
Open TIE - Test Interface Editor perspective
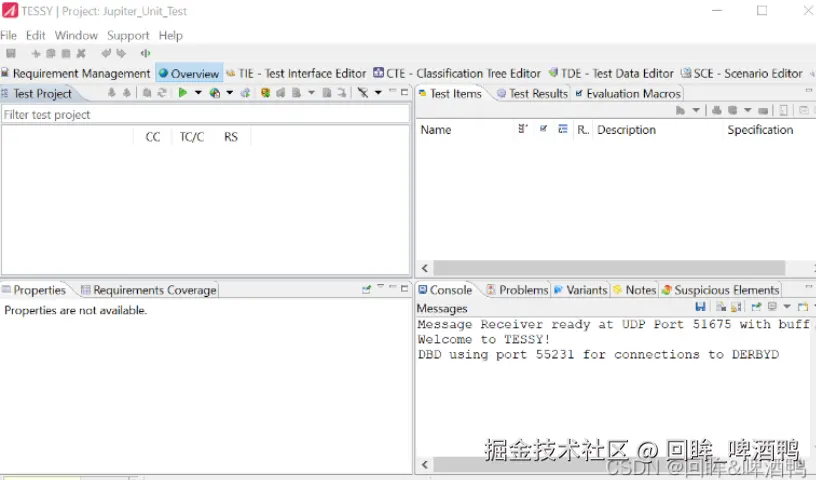pos(296,73)
